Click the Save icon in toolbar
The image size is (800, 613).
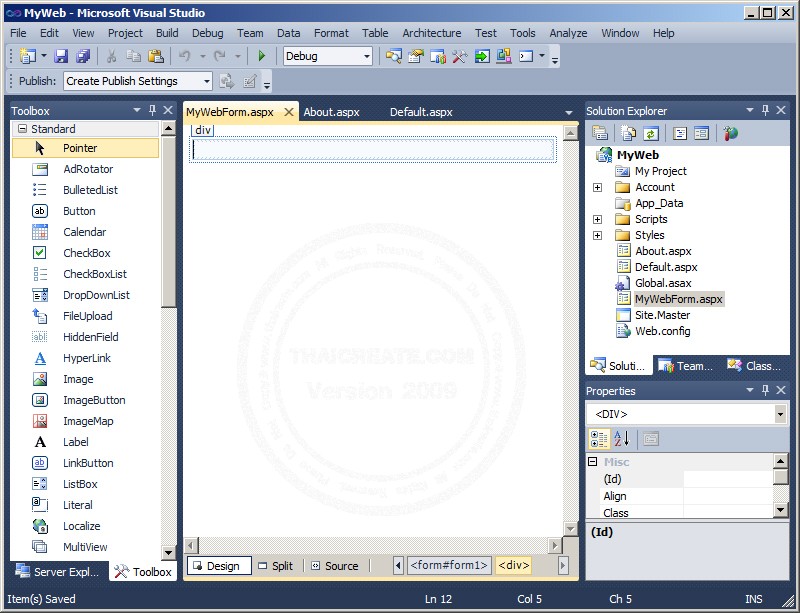(x=61, y=56)
